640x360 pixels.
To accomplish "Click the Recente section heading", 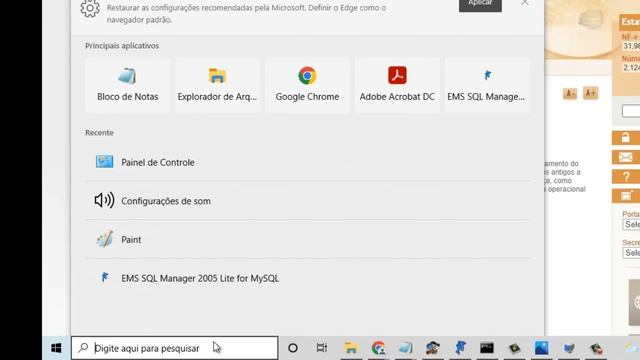I will click(99, 133).
